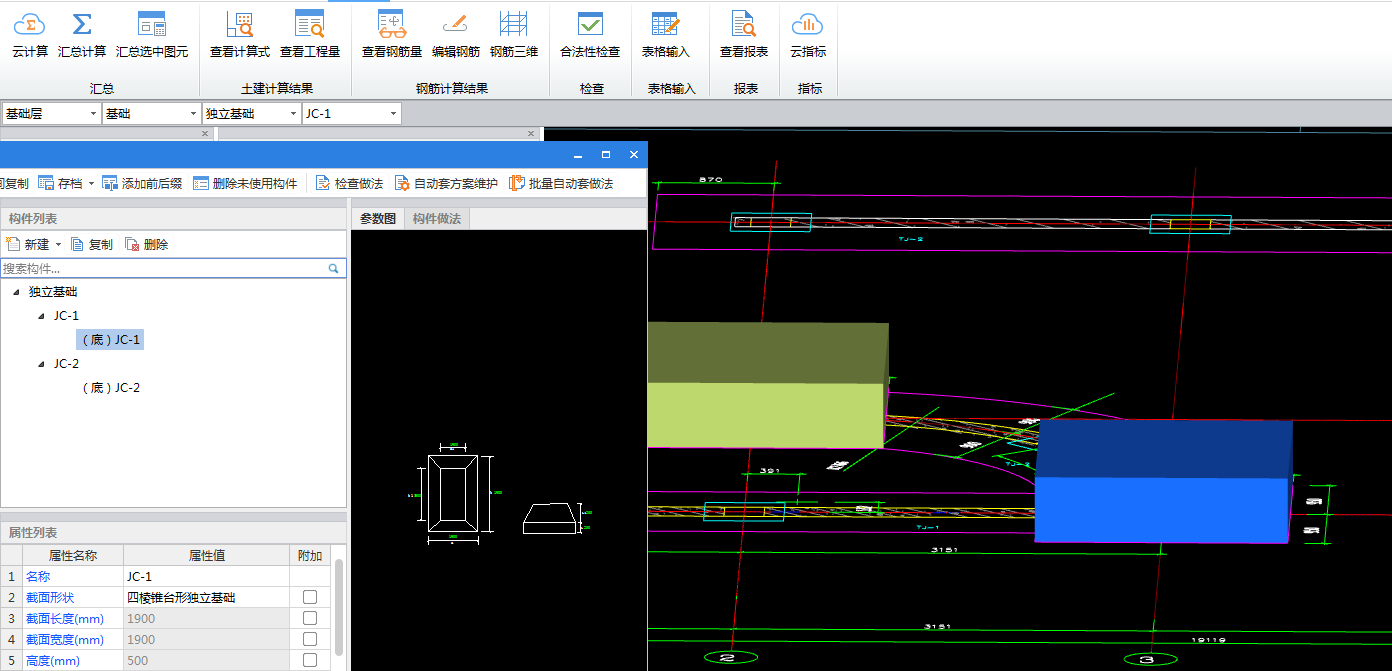The image size is (1392, 671).
Task: Activate 编辑钢筋 tool
Action: (x=455, y=36)
